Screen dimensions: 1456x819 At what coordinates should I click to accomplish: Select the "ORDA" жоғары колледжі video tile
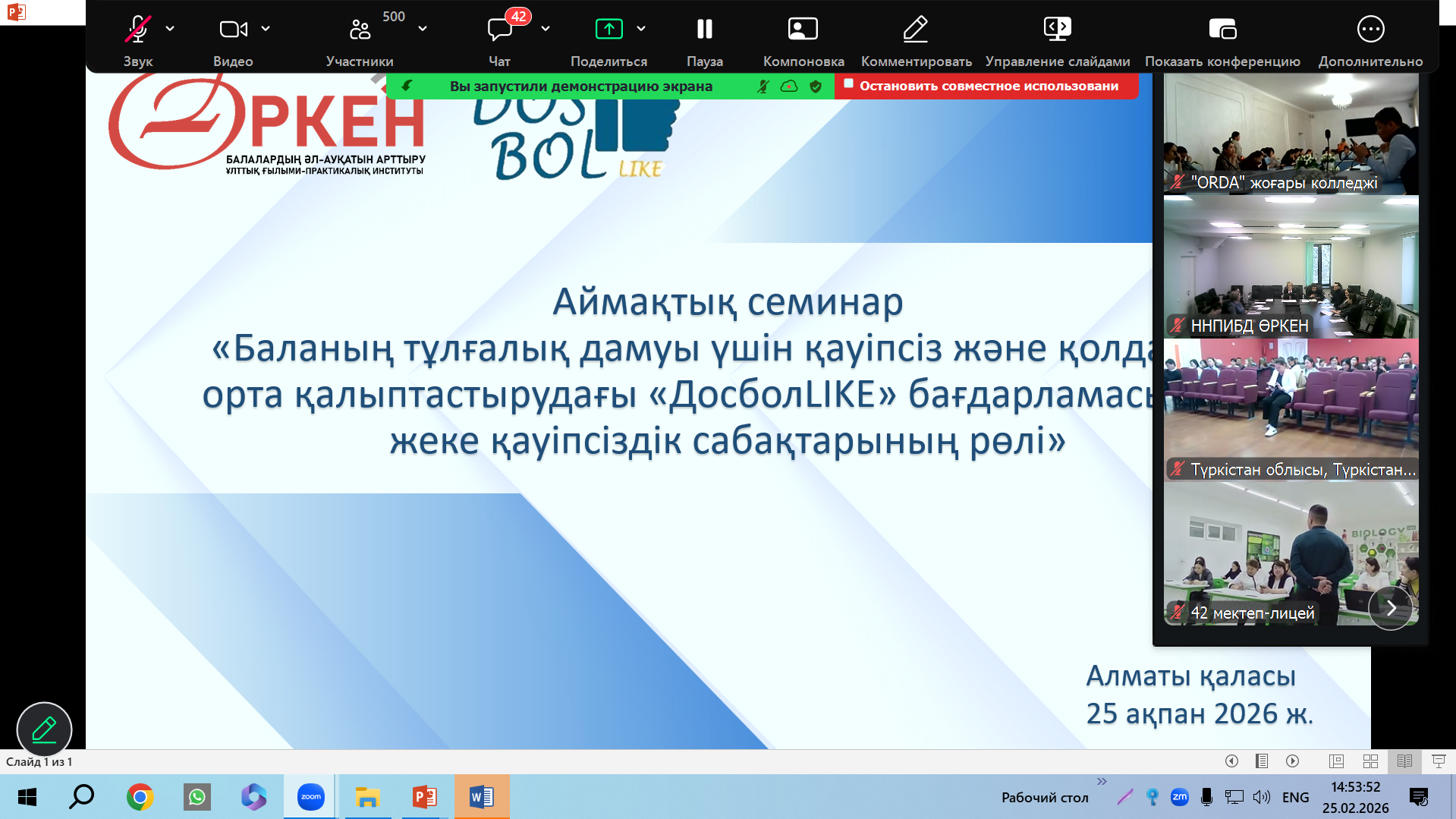click(x=1291, y=134)
